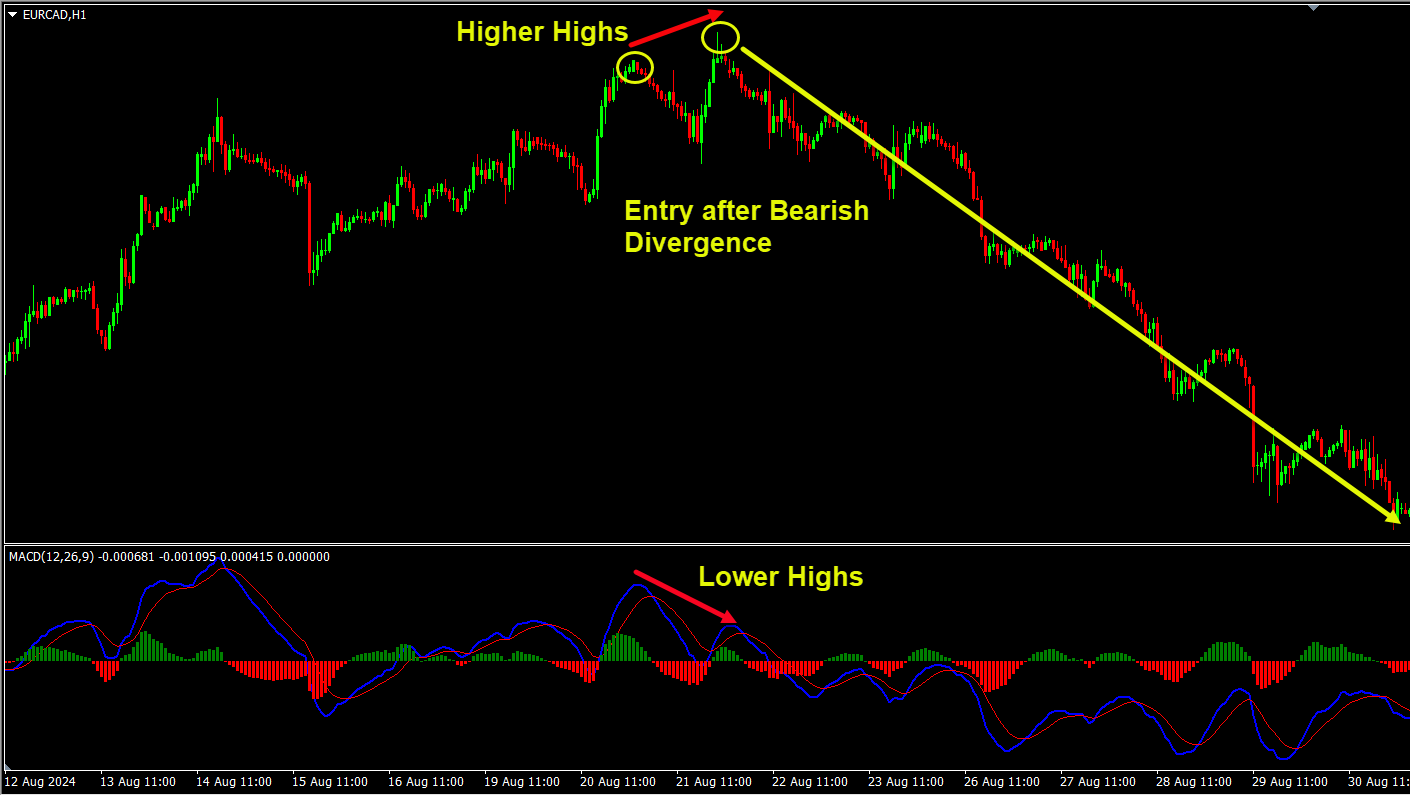Click the EURCAD,H1 chart title text

point(54,15)
